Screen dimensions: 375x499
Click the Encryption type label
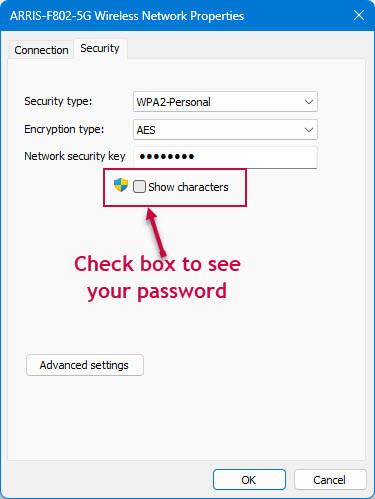click(x=64, y=129)
